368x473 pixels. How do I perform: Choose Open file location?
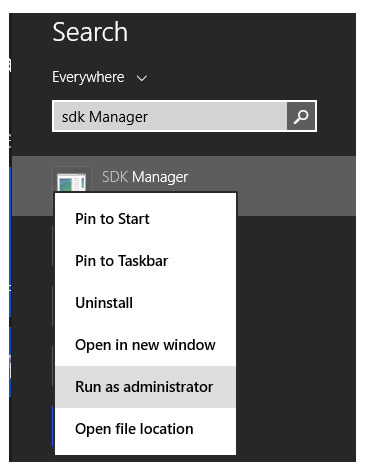145,429
